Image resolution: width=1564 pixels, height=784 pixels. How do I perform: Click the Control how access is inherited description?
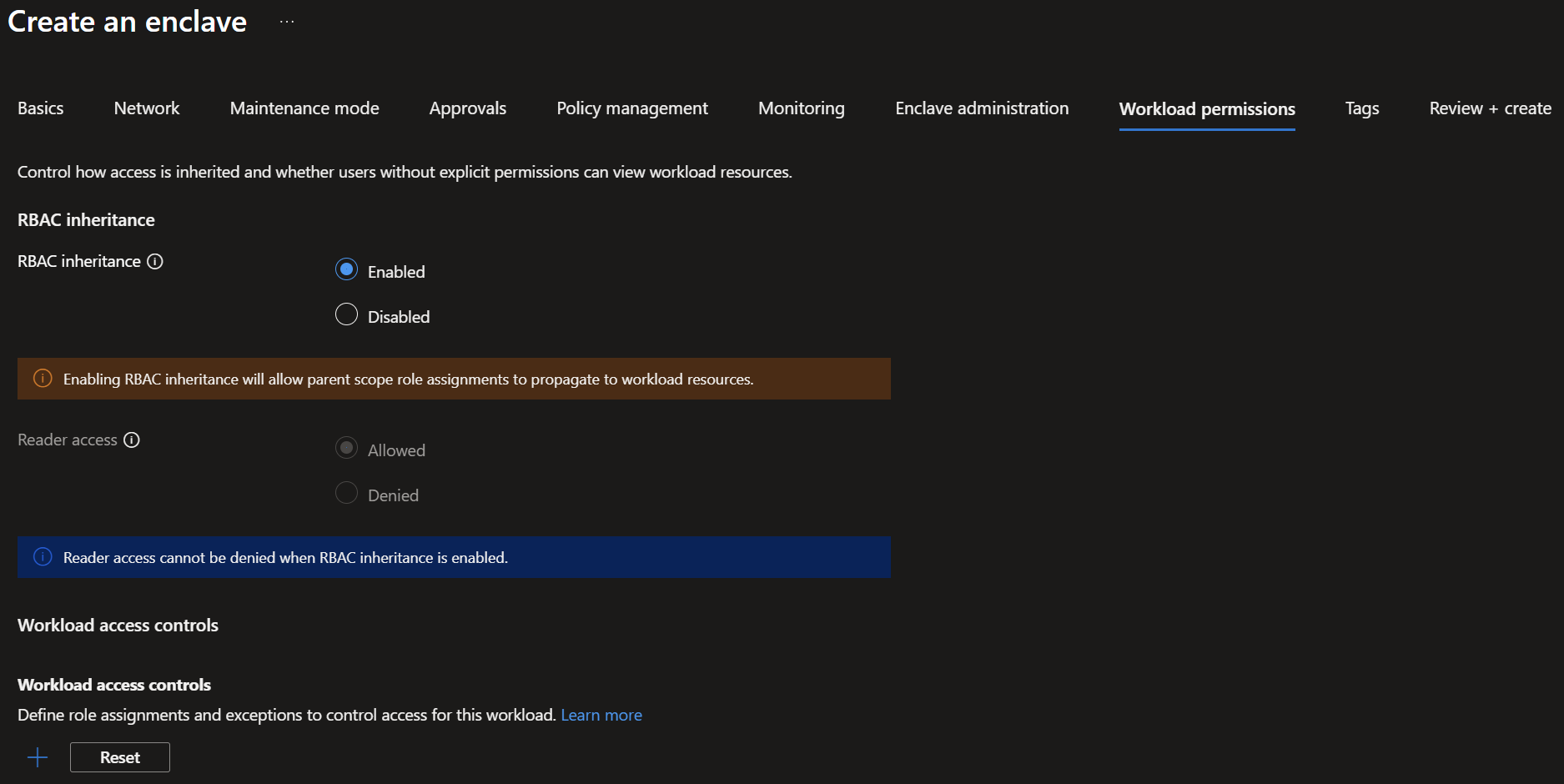pos(405,172)
